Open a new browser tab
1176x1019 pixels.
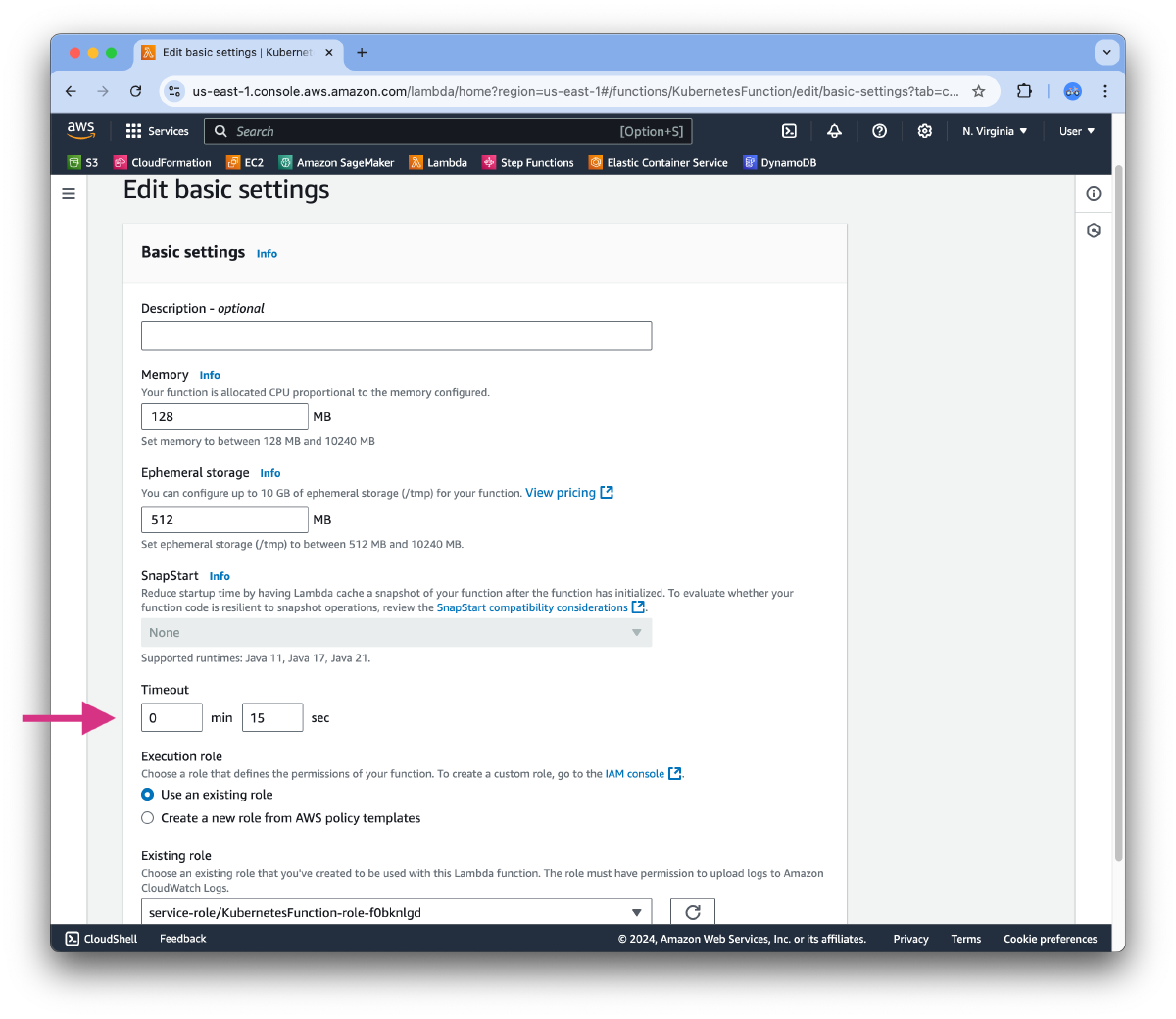tap(362, 52)
